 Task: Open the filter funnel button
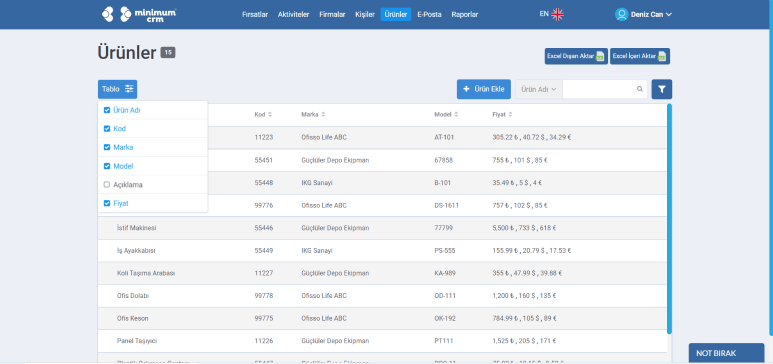[x=662, y=89]
